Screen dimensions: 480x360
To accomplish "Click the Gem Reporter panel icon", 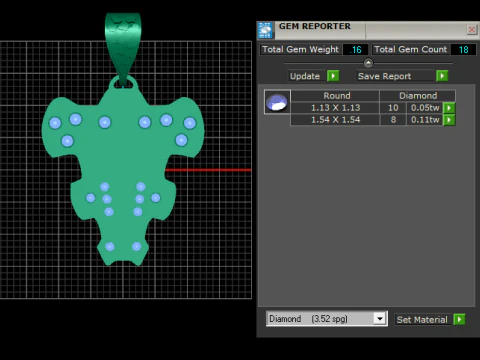I will 265,30.
